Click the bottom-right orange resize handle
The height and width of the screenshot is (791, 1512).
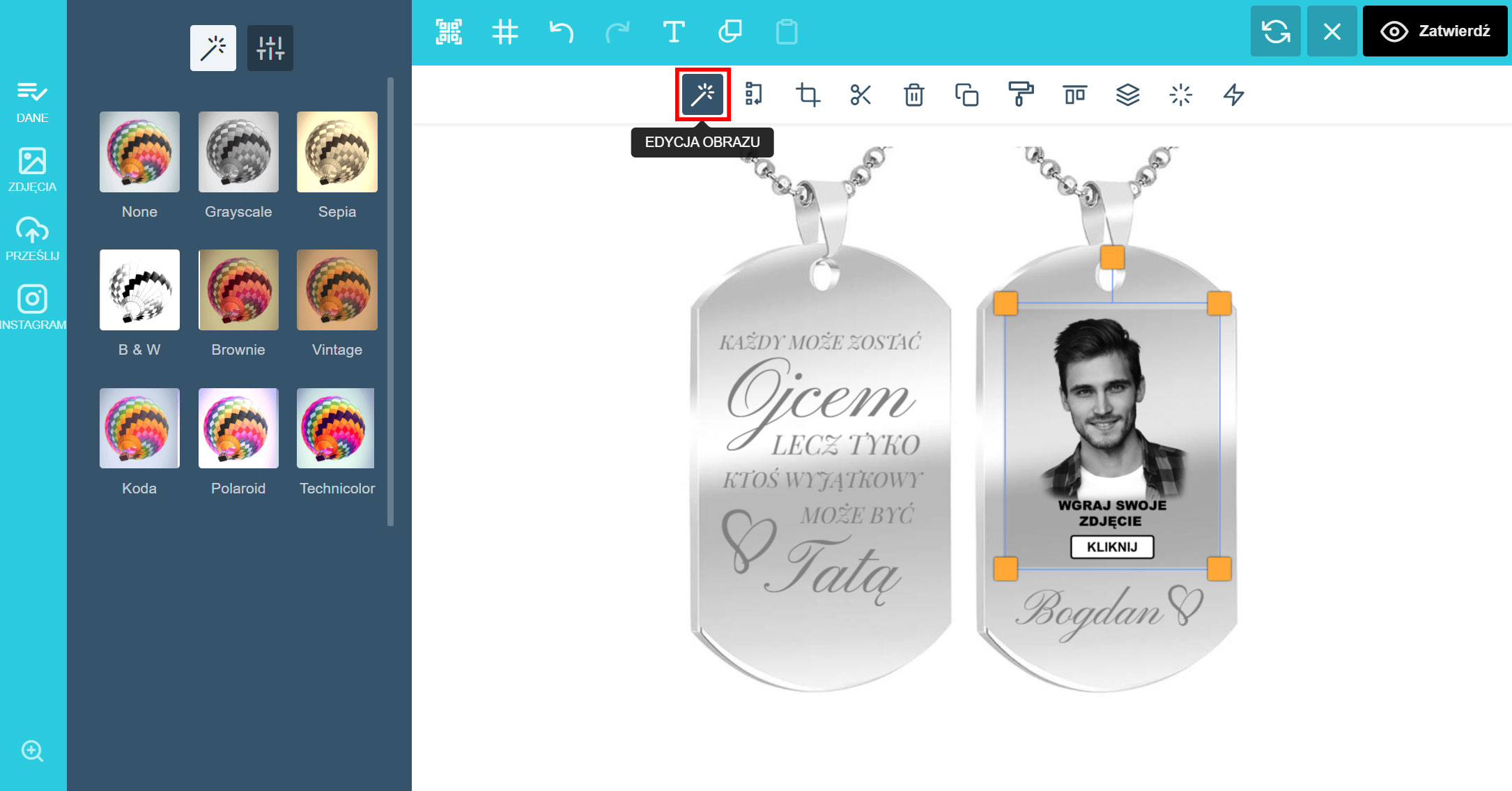[x=1219, y=569]
